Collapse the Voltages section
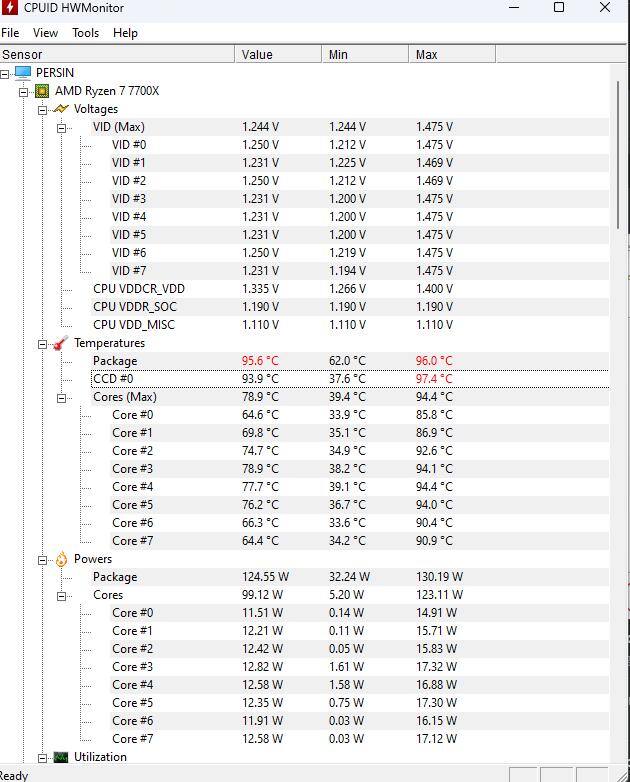Screen dimensions: 630x782 click(x=42, y=110)
